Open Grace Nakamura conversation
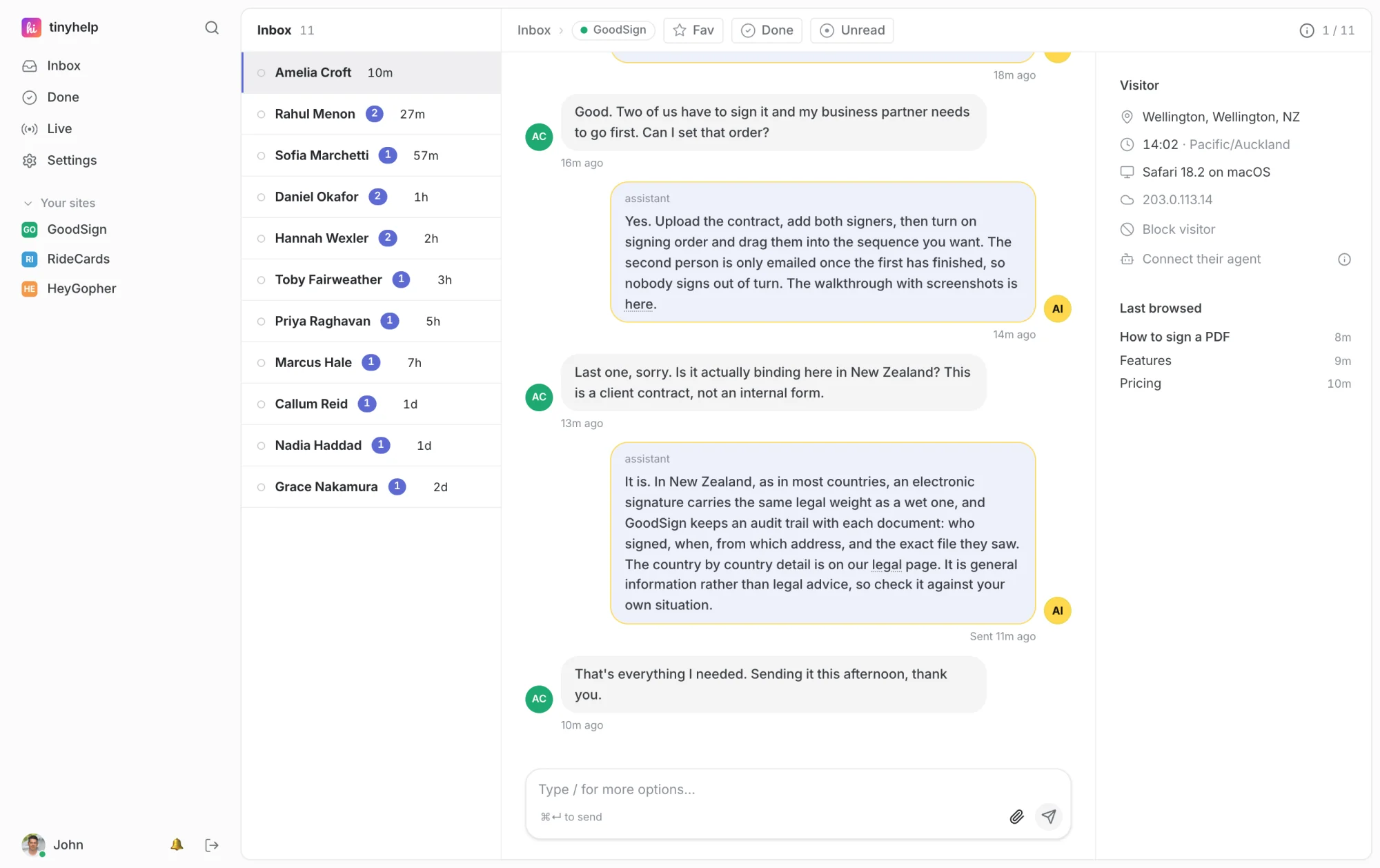This screenshot has width=1380, height=868. (371, 486)
